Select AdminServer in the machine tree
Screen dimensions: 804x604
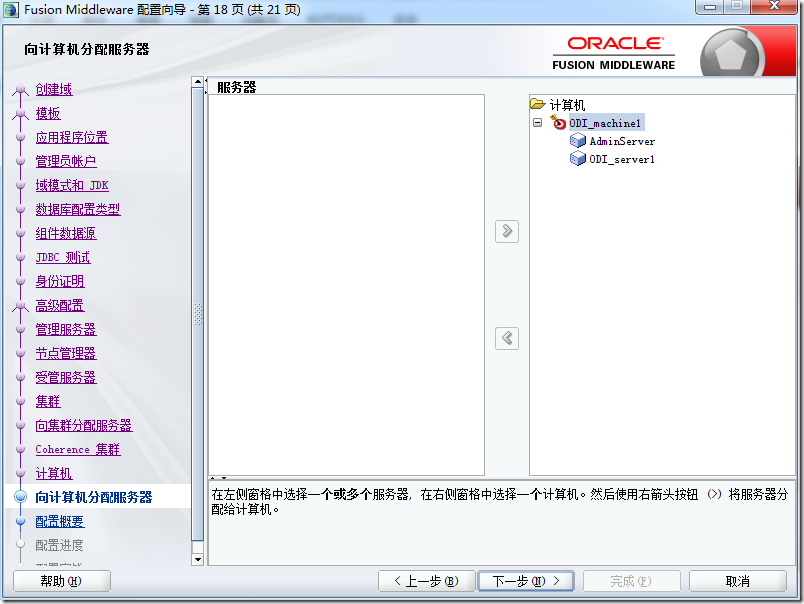coord(621,141)
